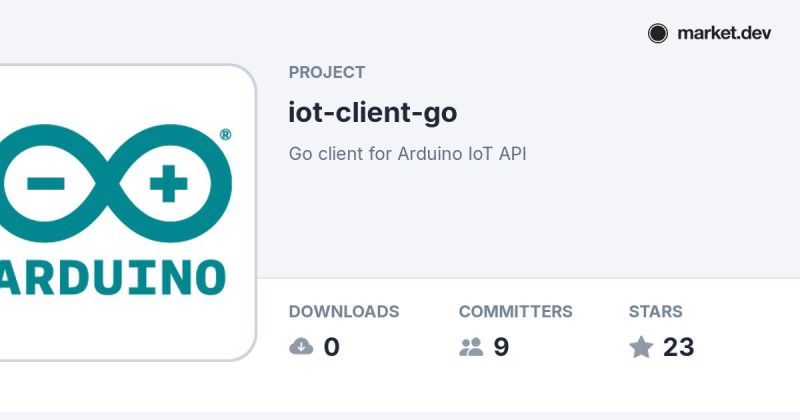This screenshot has height=420, width=800.
Task: Click the STARS label
Action: click(x=656, y=311)
